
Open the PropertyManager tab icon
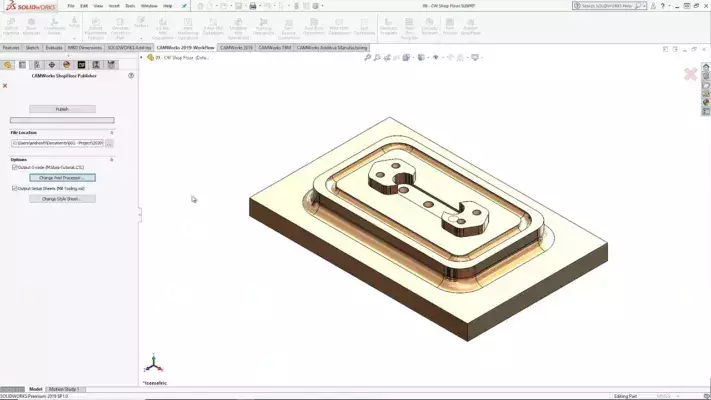coord(22,65)
